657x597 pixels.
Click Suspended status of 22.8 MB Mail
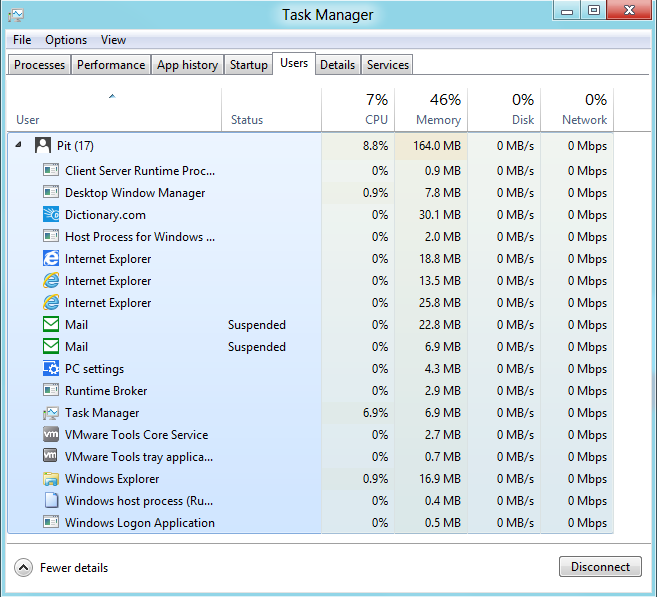pos(257,325)
